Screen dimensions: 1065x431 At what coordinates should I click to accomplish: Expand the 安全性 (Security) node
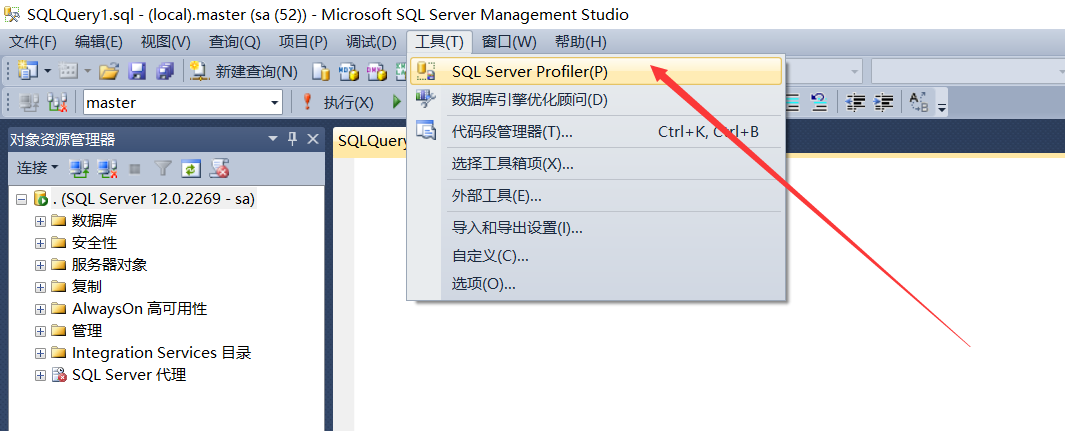[x=40, y=243]
